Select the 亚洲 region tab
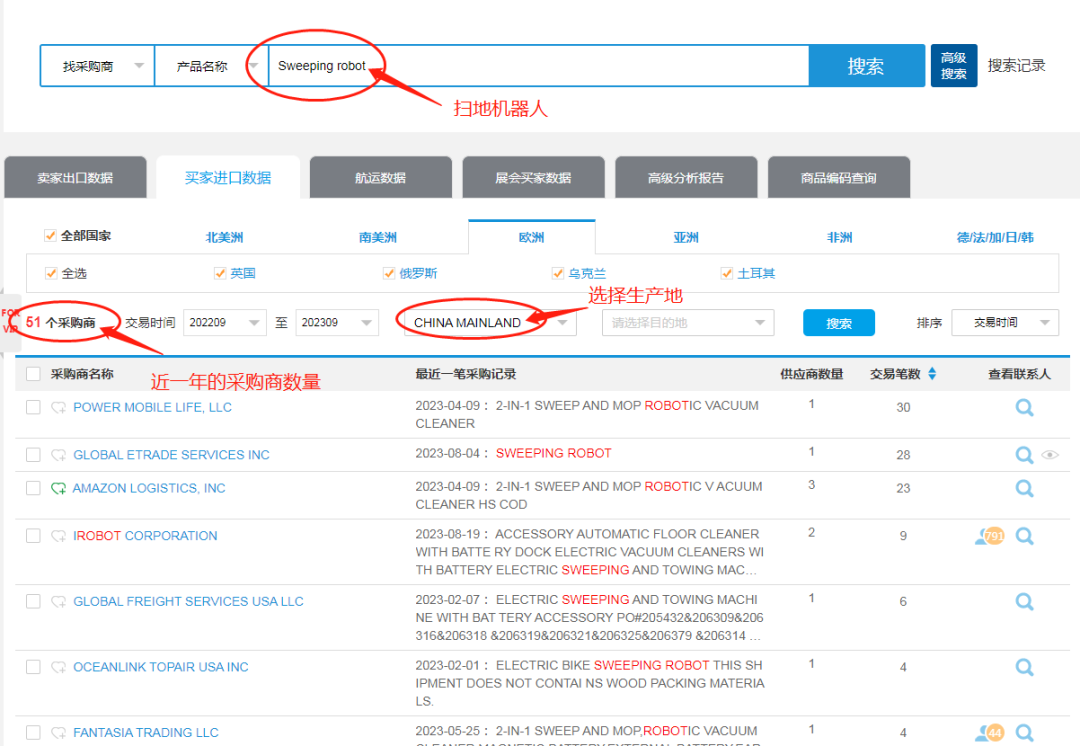1080x746 pixels. click(x=686, y=237)
